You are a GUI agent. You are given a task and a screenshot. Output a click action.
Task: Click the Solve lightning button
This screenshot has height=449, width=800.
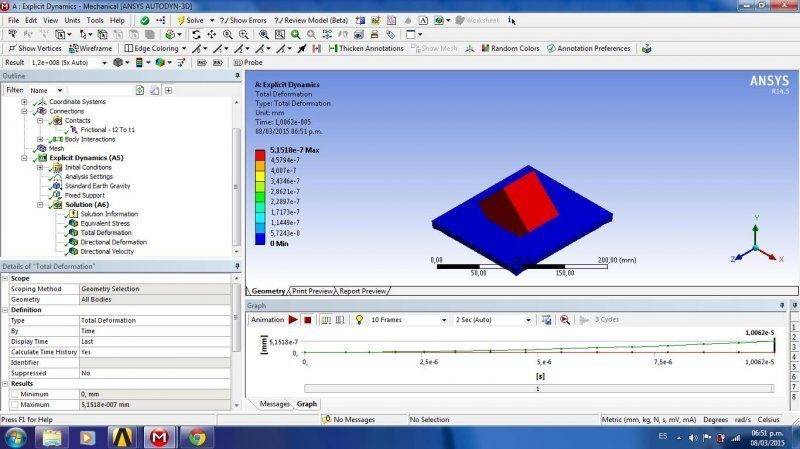[x=190, y=20]
